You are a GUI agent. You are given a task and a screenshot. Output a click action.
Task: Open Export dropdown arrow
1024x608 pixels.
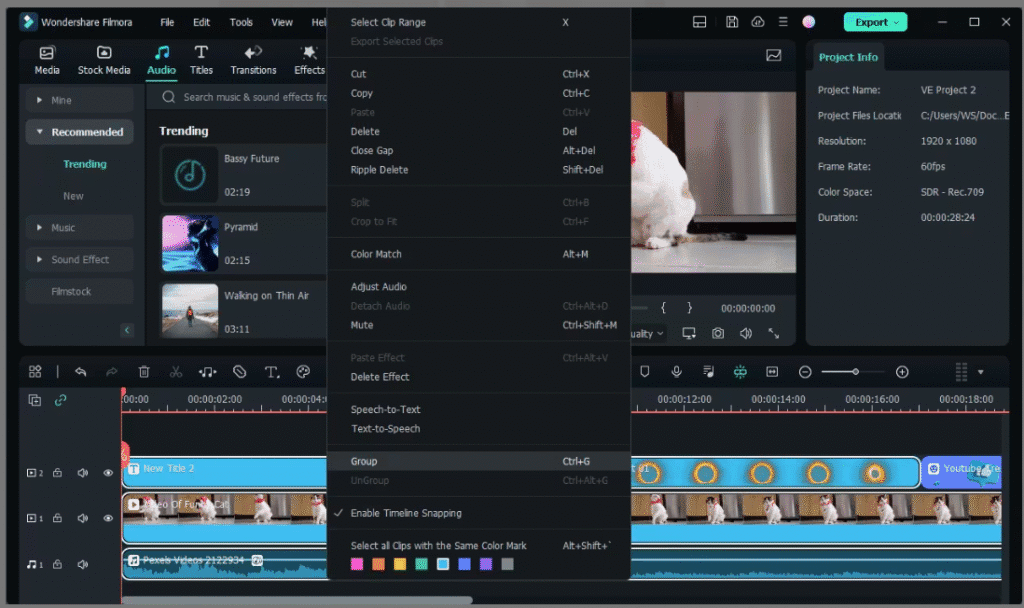tap(897, 22)
